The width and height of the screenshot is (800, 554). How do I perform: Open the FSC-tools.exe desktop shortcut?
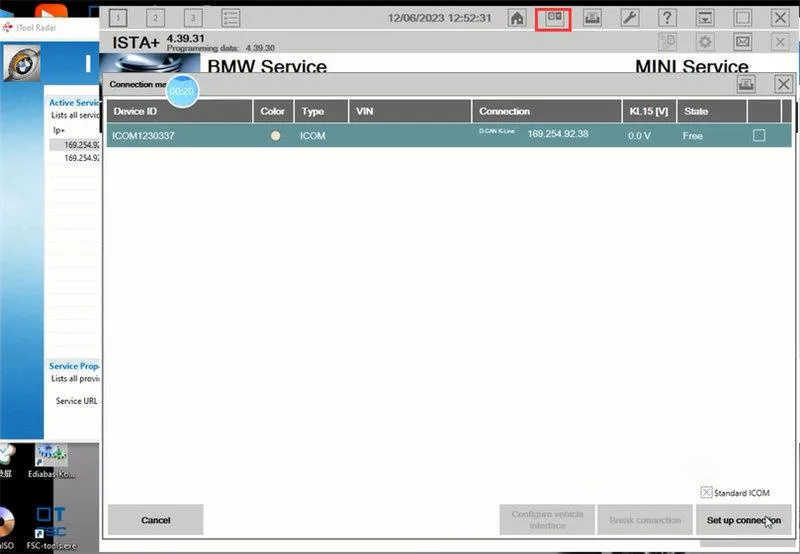click(51, 529)
